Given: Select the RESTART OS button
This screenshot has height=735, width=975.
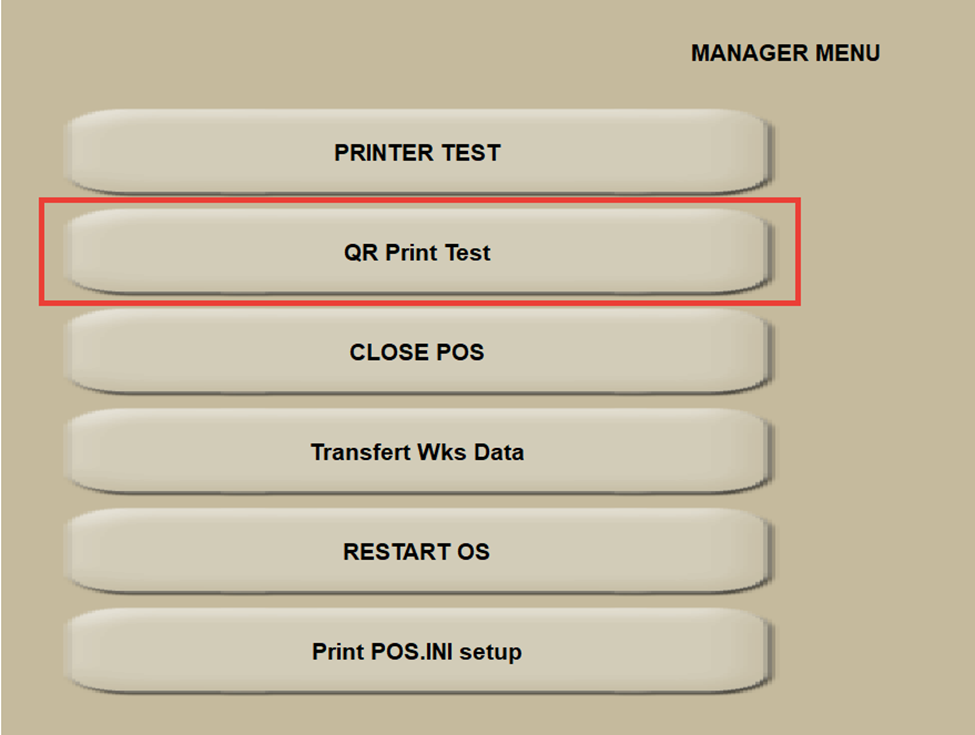Looking at the screenshot, I should coord(417,552).
